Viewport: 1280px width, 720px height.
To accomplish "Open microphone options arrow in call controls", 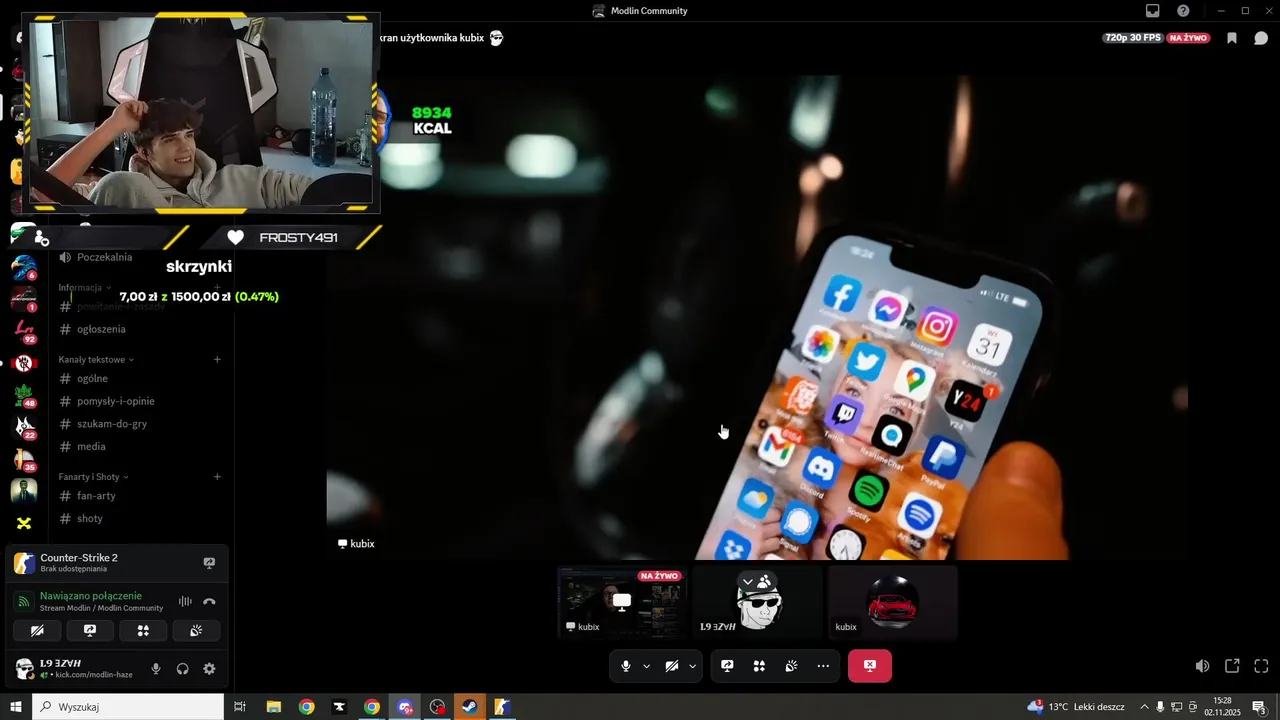I will click(x=646, y=666).
